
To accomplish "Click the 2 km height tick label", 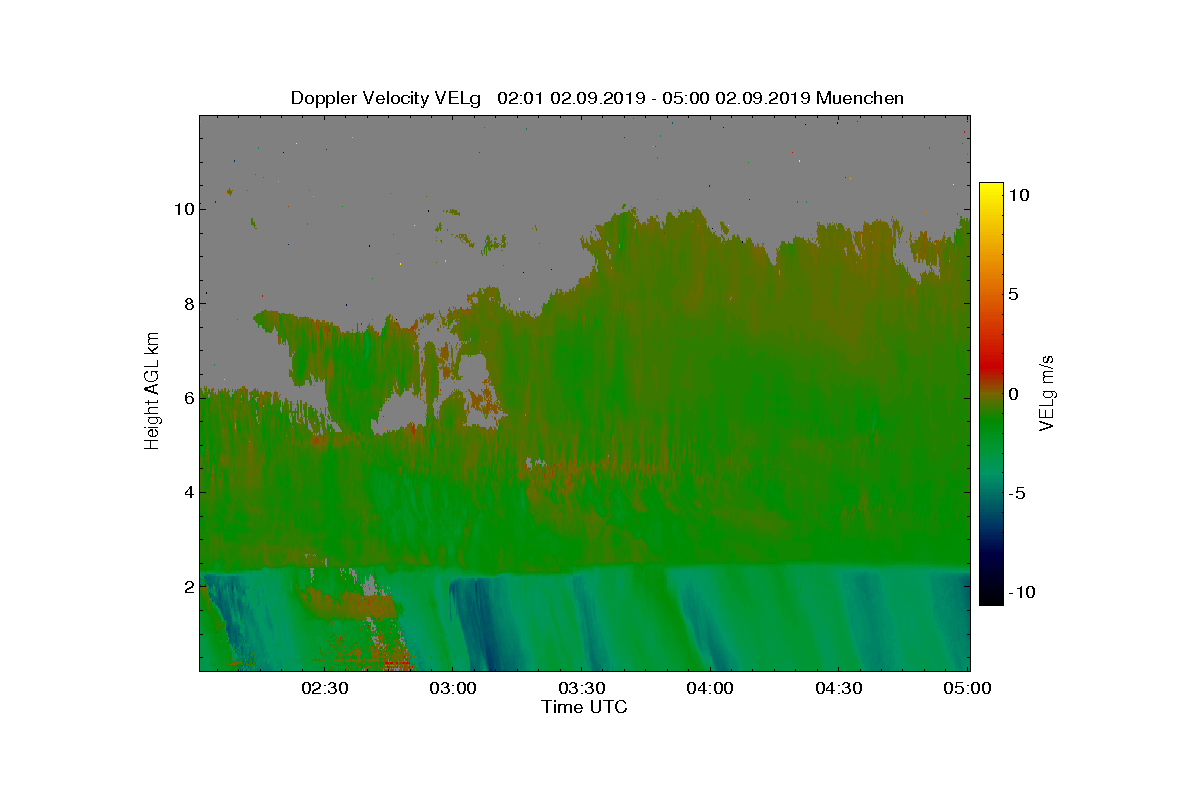I will [x=187, y=587].
